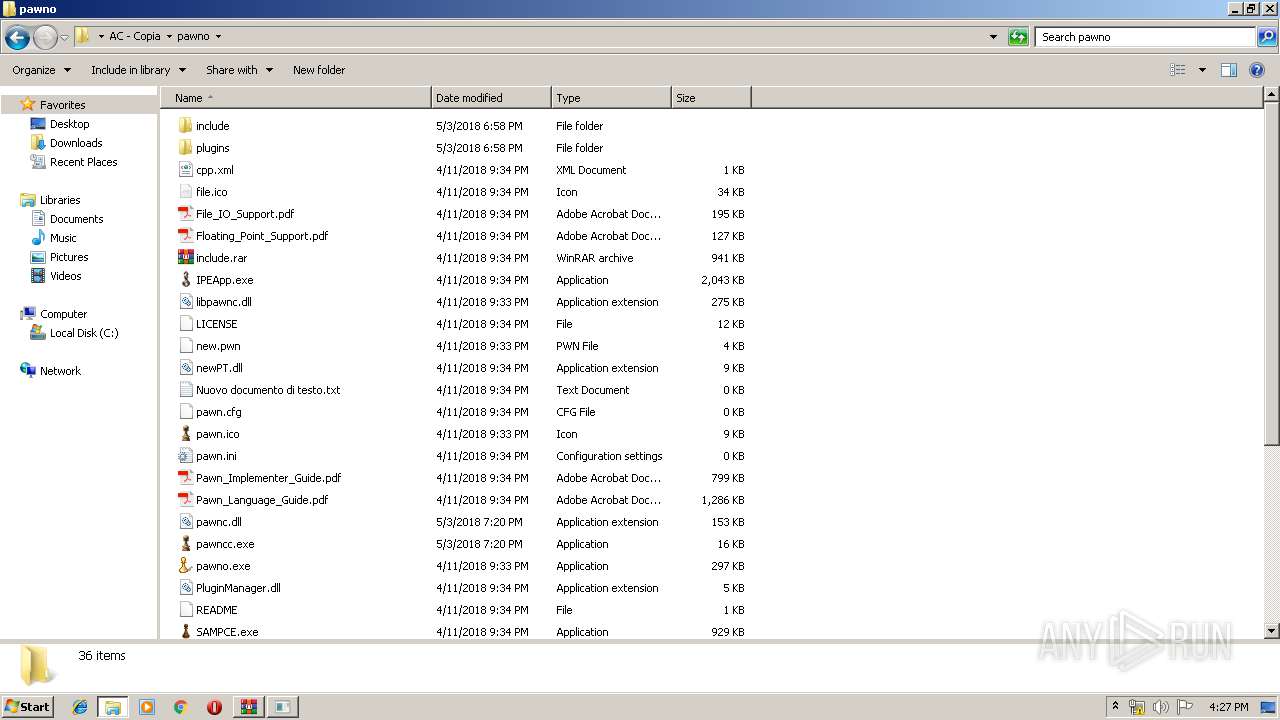The width and height of the screenshot is (1280, 720).
Task: Open Desktop in the navigation pane
Action: (x=69, y=124)
